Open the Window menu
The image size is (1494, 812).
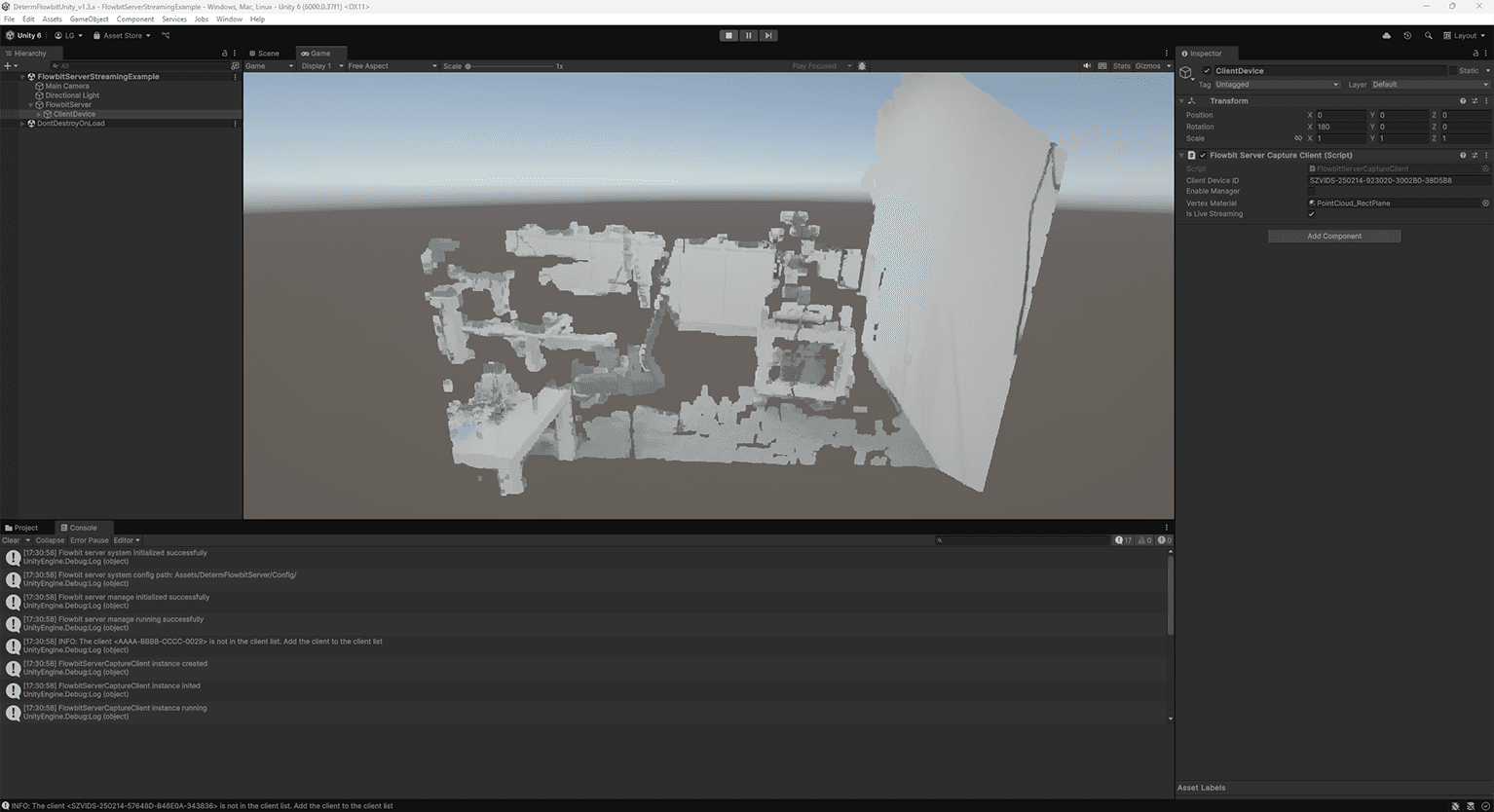(x=229, y=19)
